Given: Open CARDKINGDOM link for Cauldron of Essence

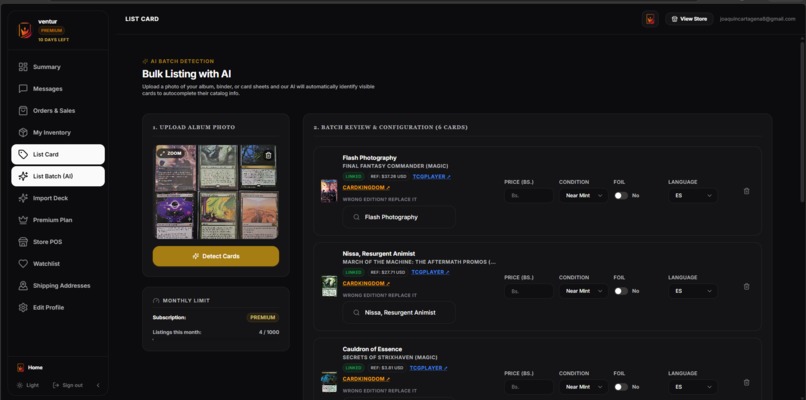Looking at the screenshot, I should pos(366,379).
